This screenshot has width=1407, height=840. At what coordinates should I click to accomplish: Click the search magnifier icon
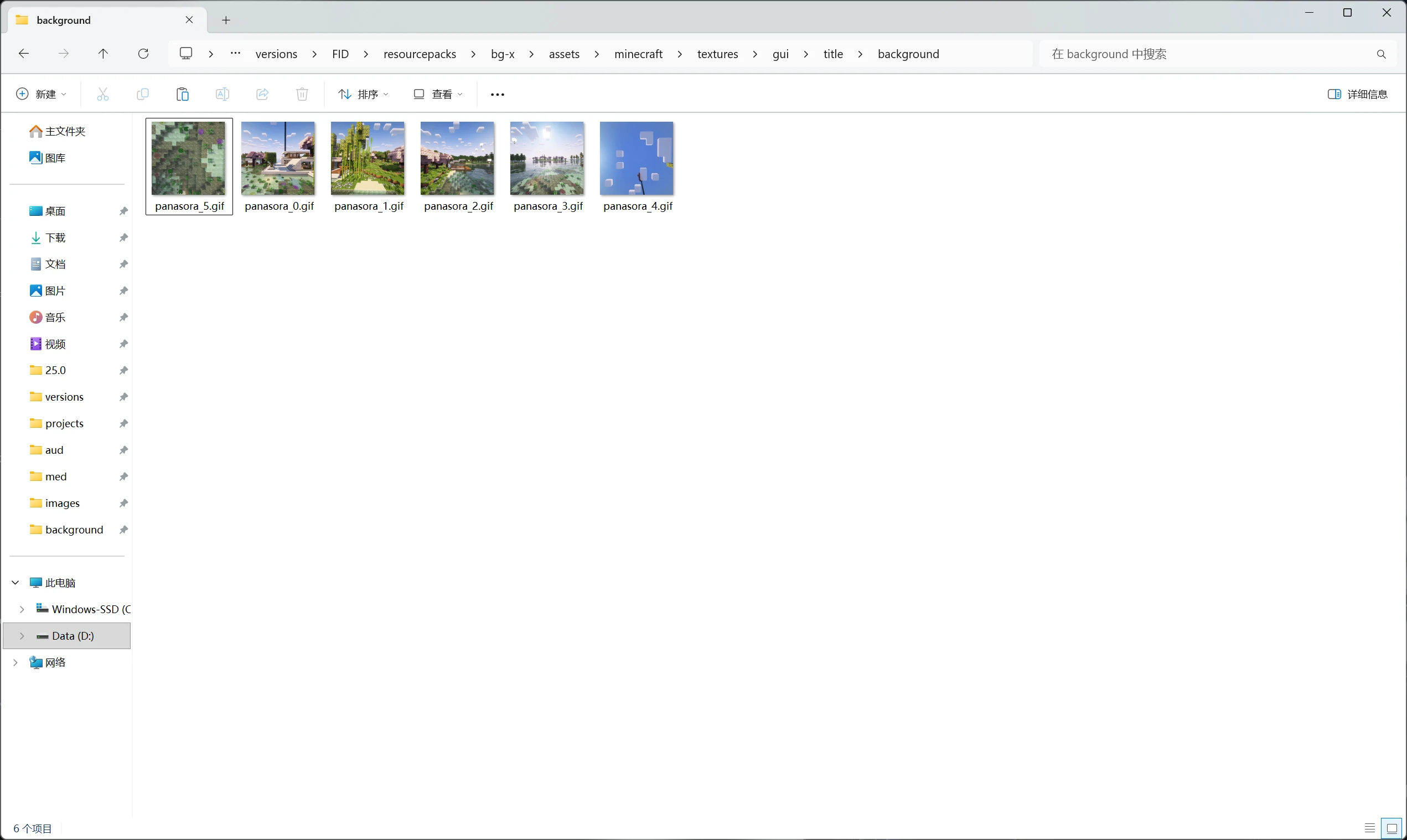(x=1382, y=54)
